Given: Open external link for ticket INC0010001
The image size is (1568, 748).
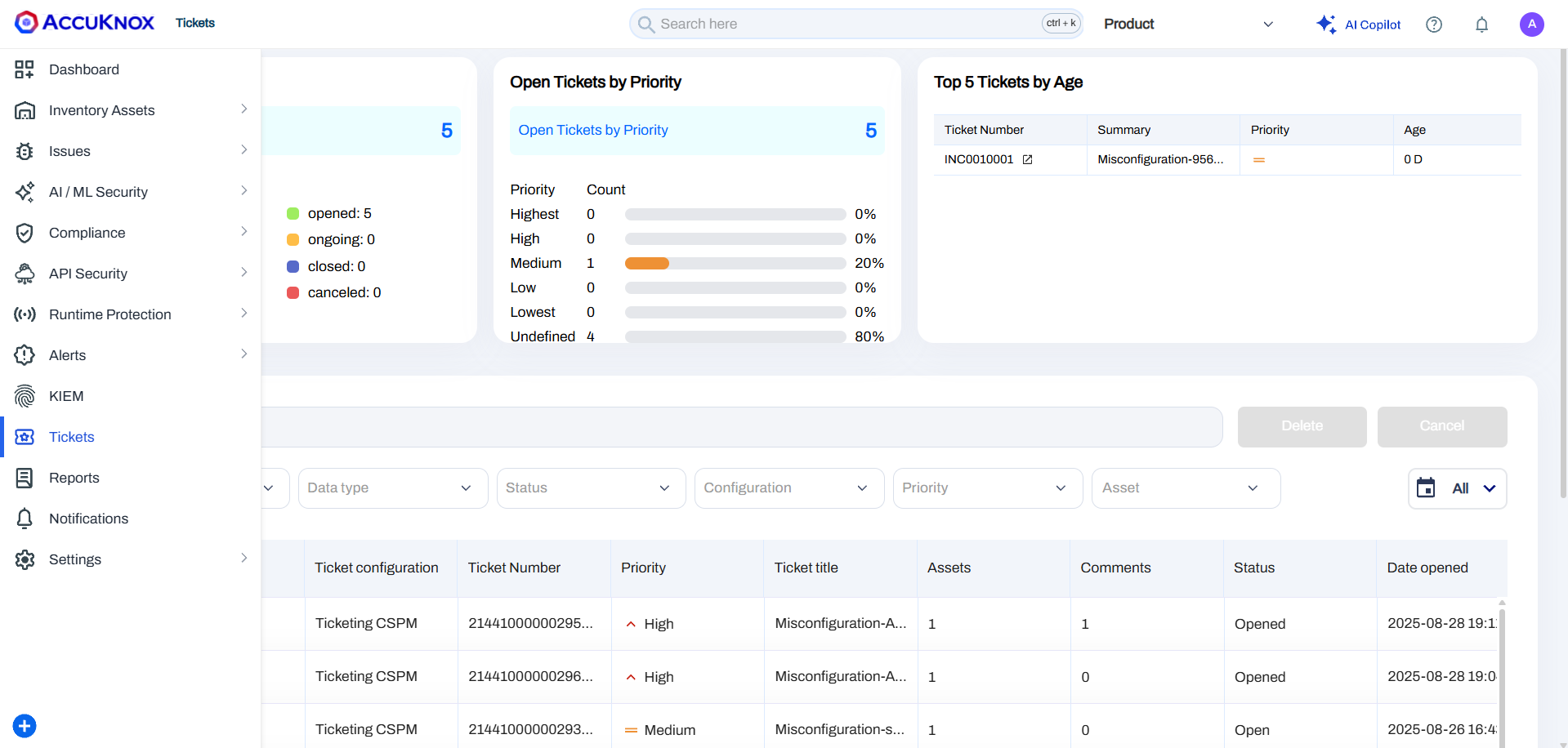Looking at the screenshot, I should pos(1027,160).
